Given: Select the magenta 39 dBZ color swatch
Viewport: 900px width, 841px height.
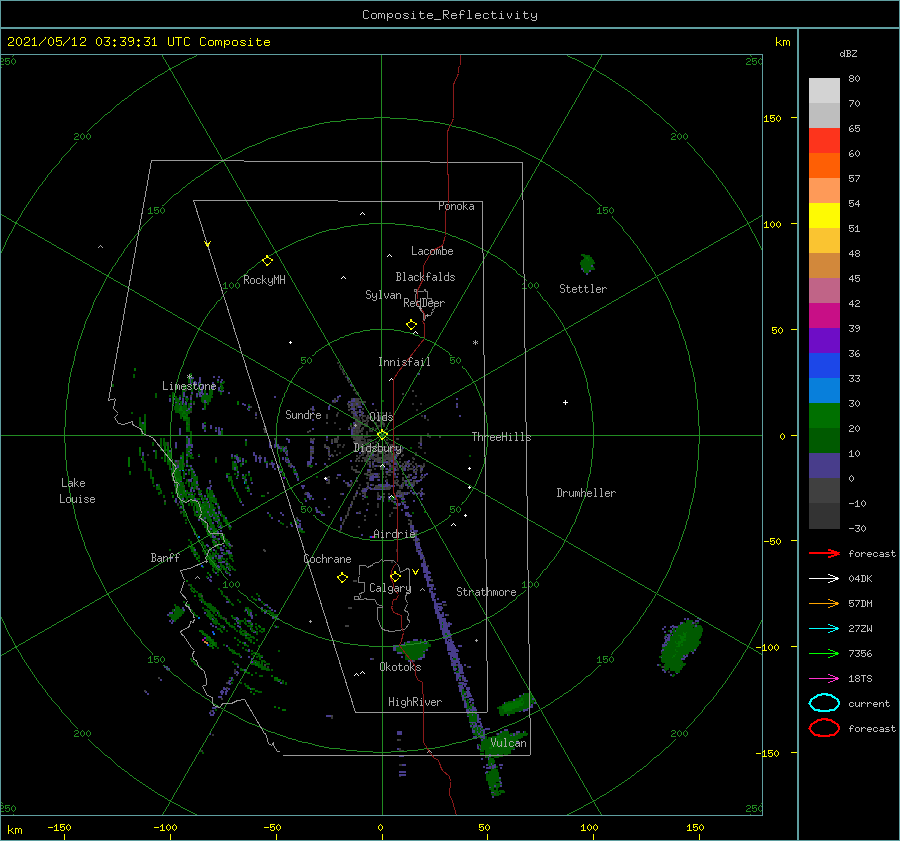Looking at the screenshot, I should point(824,316).
